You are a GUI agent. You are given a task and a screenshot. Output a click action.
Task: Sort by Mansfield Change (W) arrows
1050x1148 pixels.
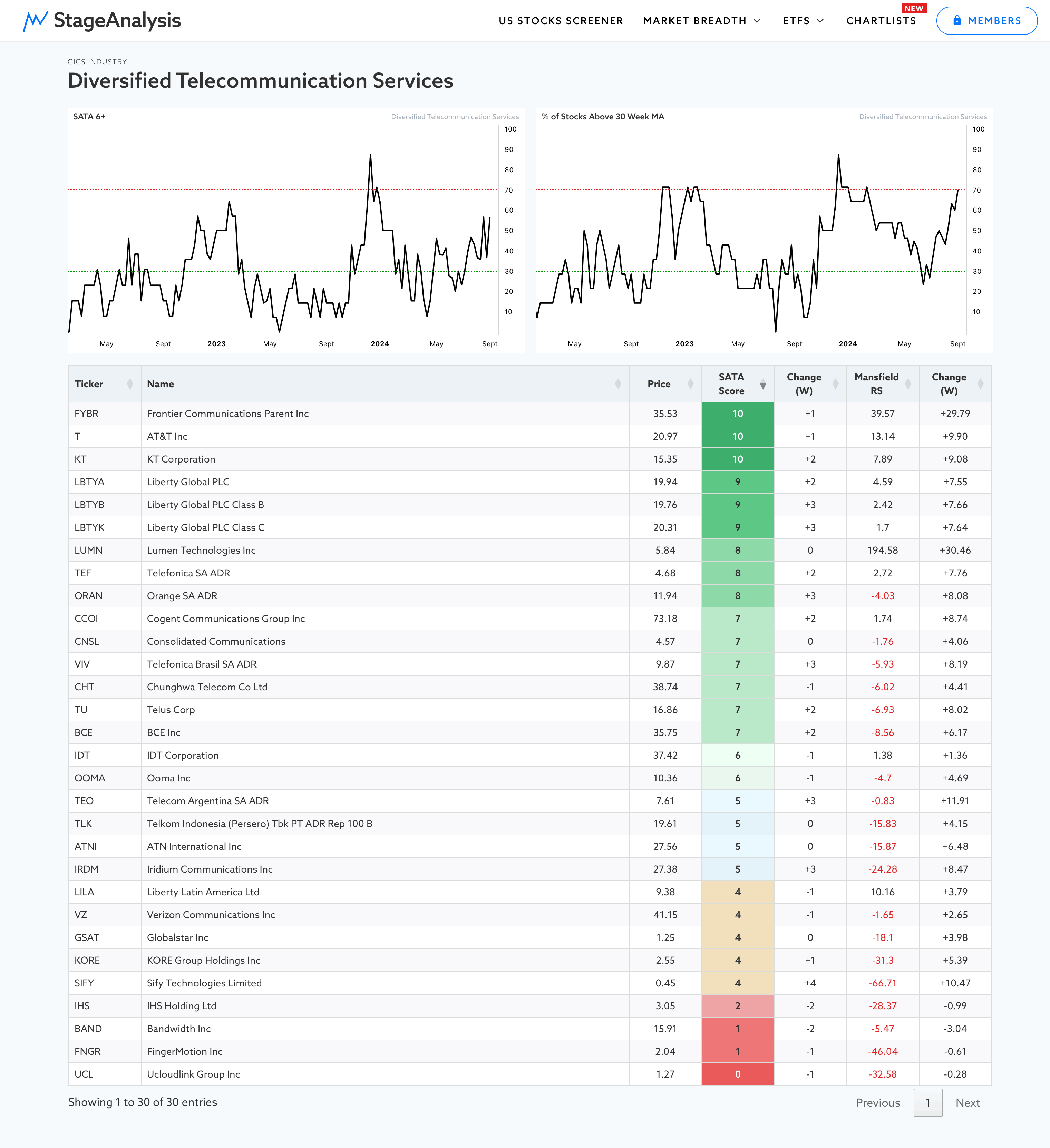(981, 384)
